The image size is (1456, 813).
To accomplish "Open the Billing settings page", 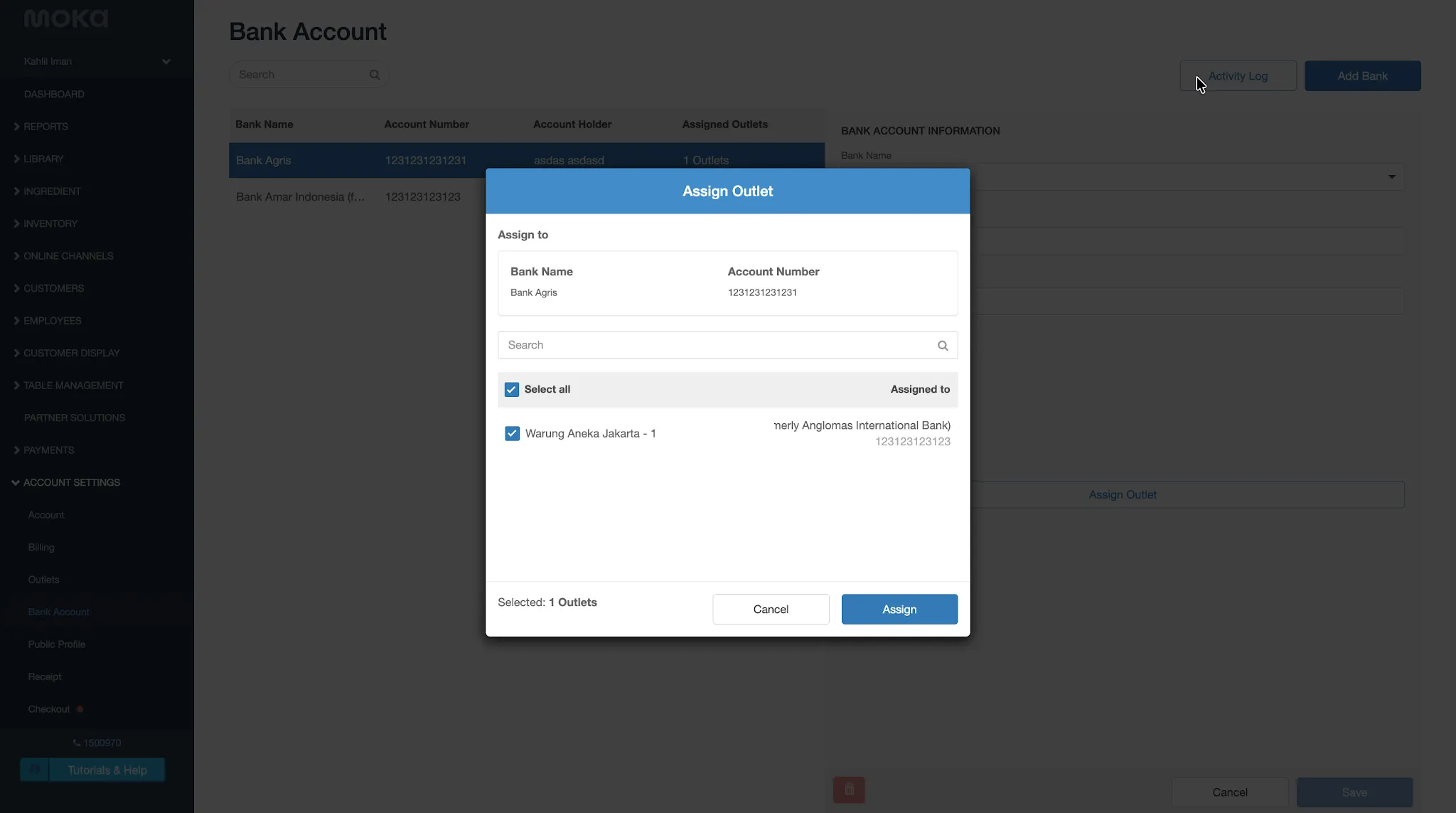I will pyautogui.click(x=41, y=547).
